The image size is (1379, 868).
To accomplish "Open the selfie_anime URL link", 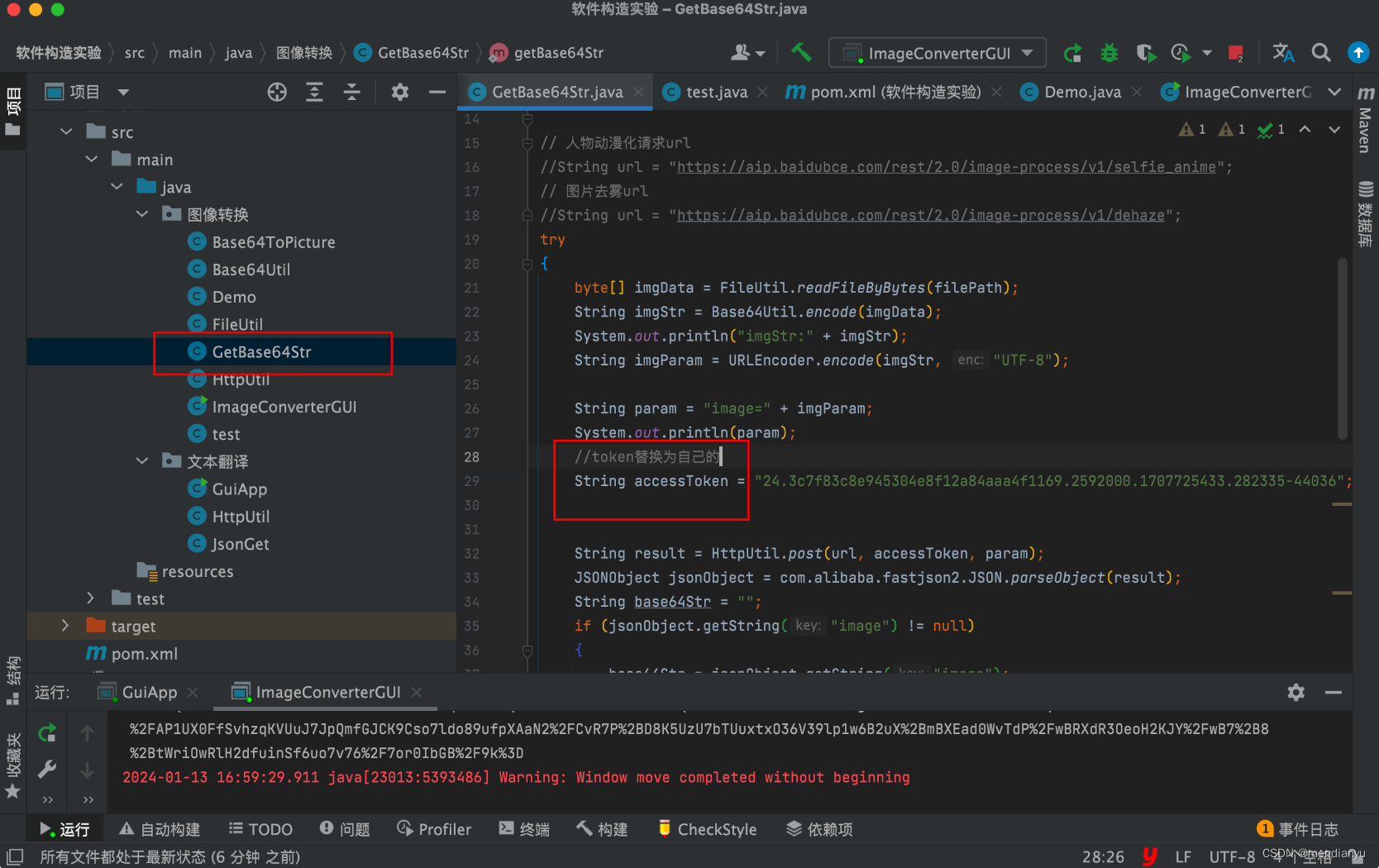I will point(947,167).
